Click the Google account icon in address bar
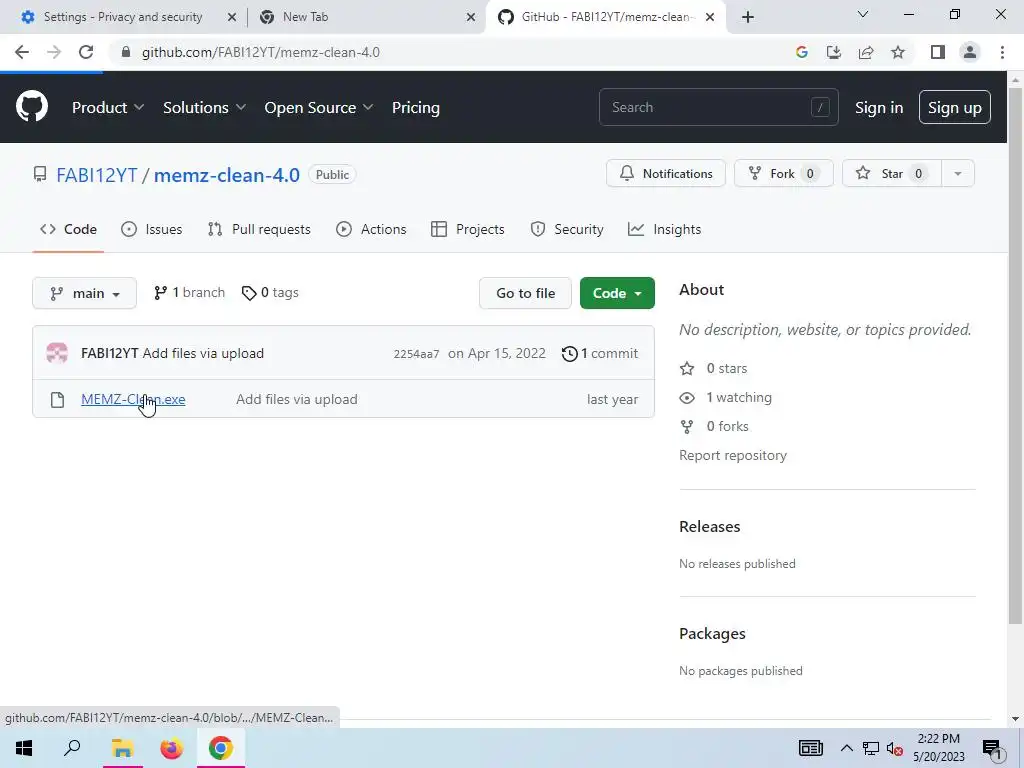Viewport: 1024px width, 768px height. tap(802, 52)
